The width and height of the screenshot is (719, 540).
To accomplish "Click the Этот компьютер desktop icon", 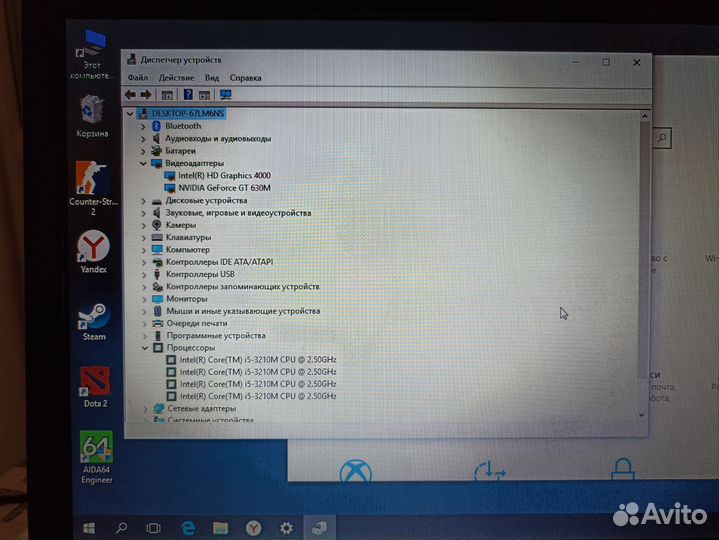I will point(92,55).
